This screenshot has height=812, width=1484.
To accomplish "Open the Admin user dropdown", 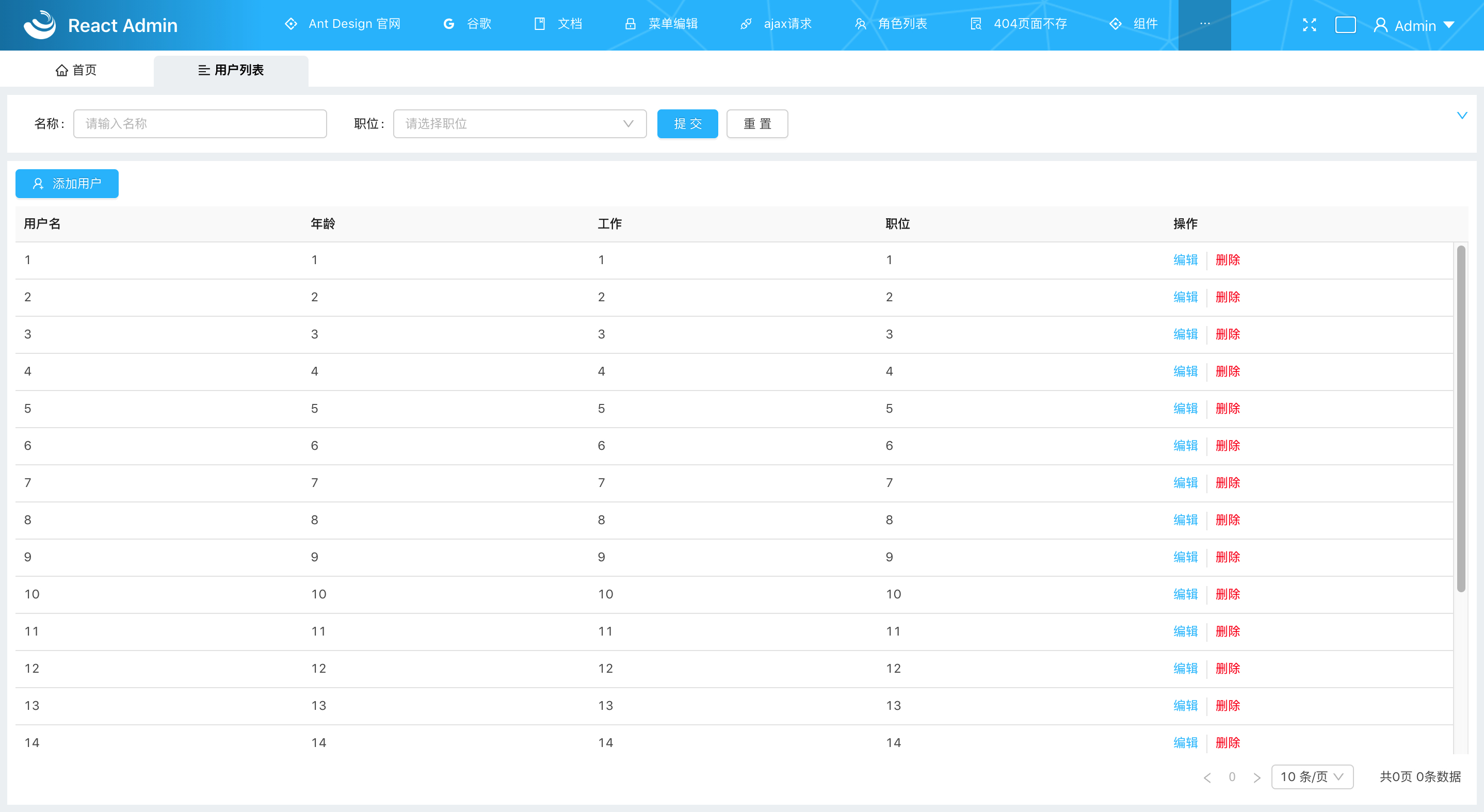I will tap(1414, 25).
